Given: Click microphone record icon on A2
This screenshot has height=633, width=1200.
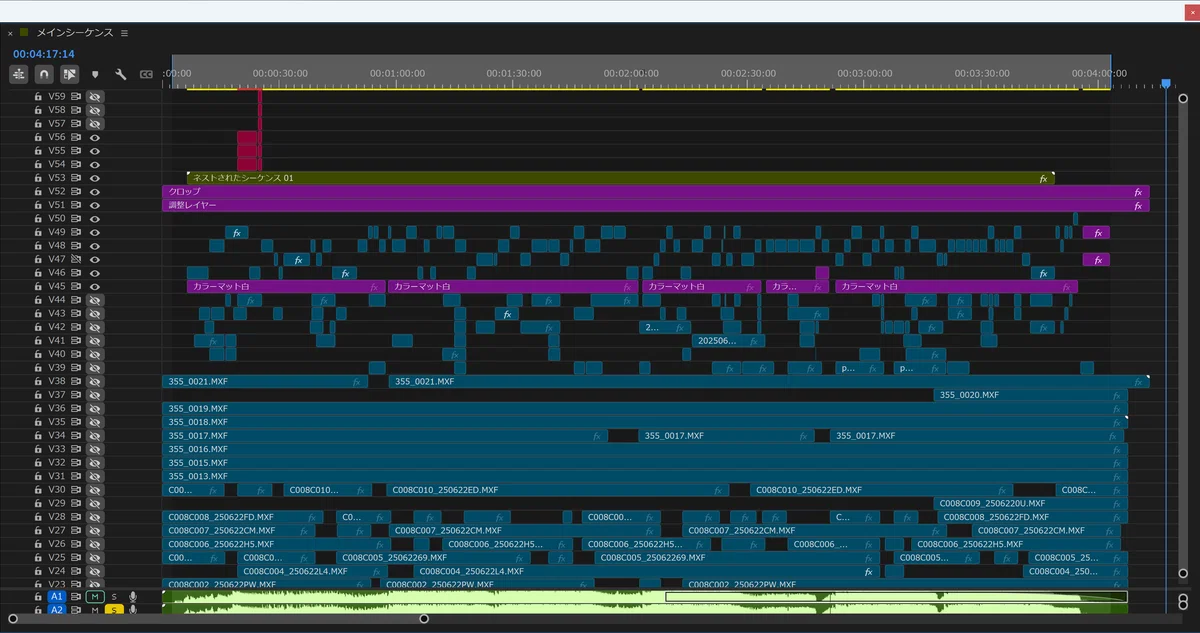Looking at the screenshot, I should [133, 610].
